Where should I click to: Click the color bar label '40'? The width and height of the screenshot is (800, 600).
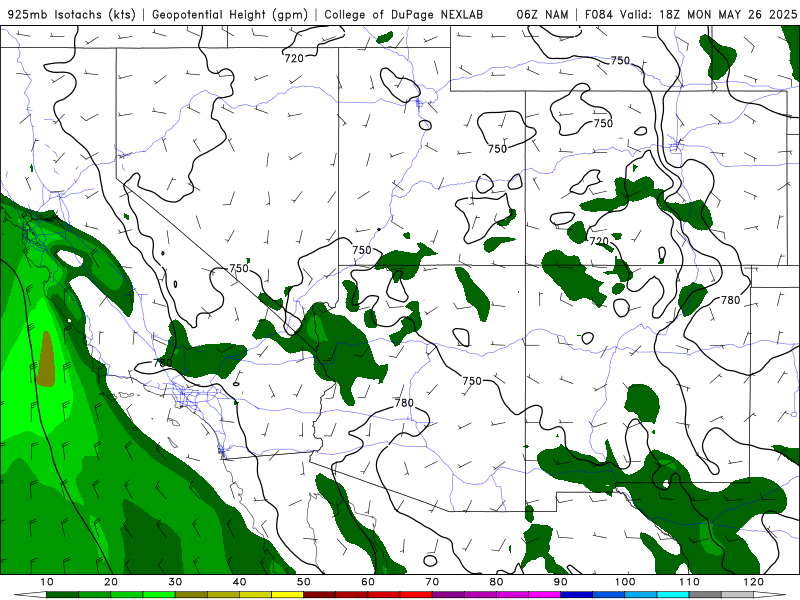click(x=239, y=582)
